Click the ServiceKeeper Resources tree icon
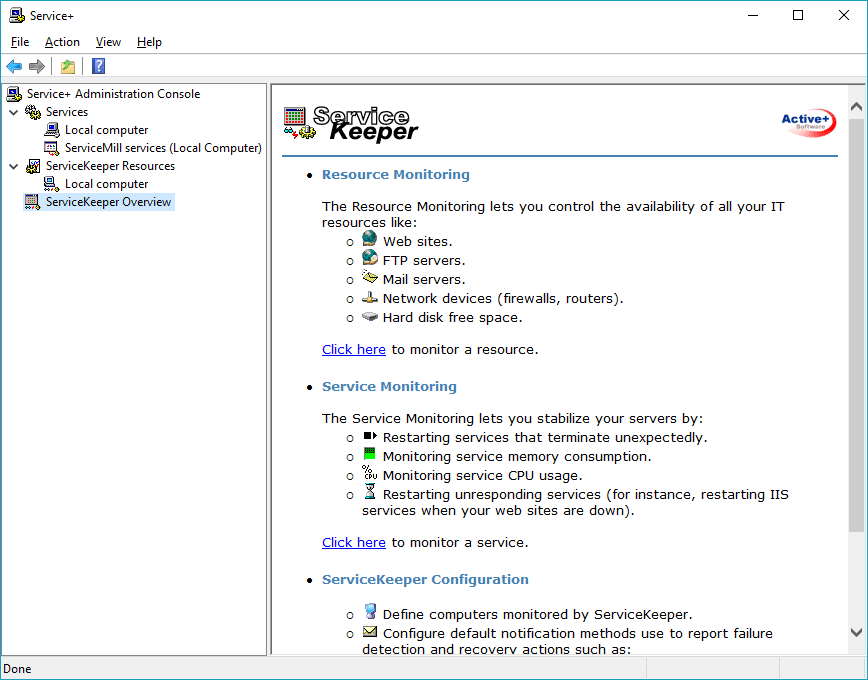The height and width of the screenshot is (680, 868). click(33, 166)
